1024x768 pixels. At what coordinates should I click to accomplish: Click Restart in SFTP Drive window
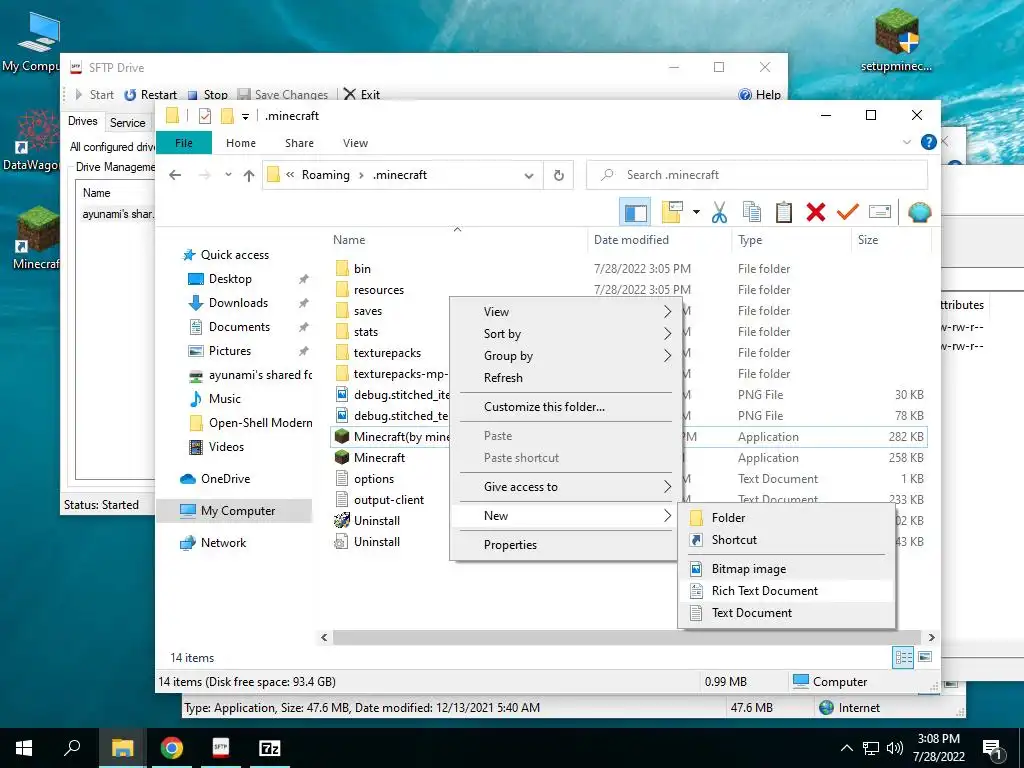pyautogui.click(x=151, y=95)
